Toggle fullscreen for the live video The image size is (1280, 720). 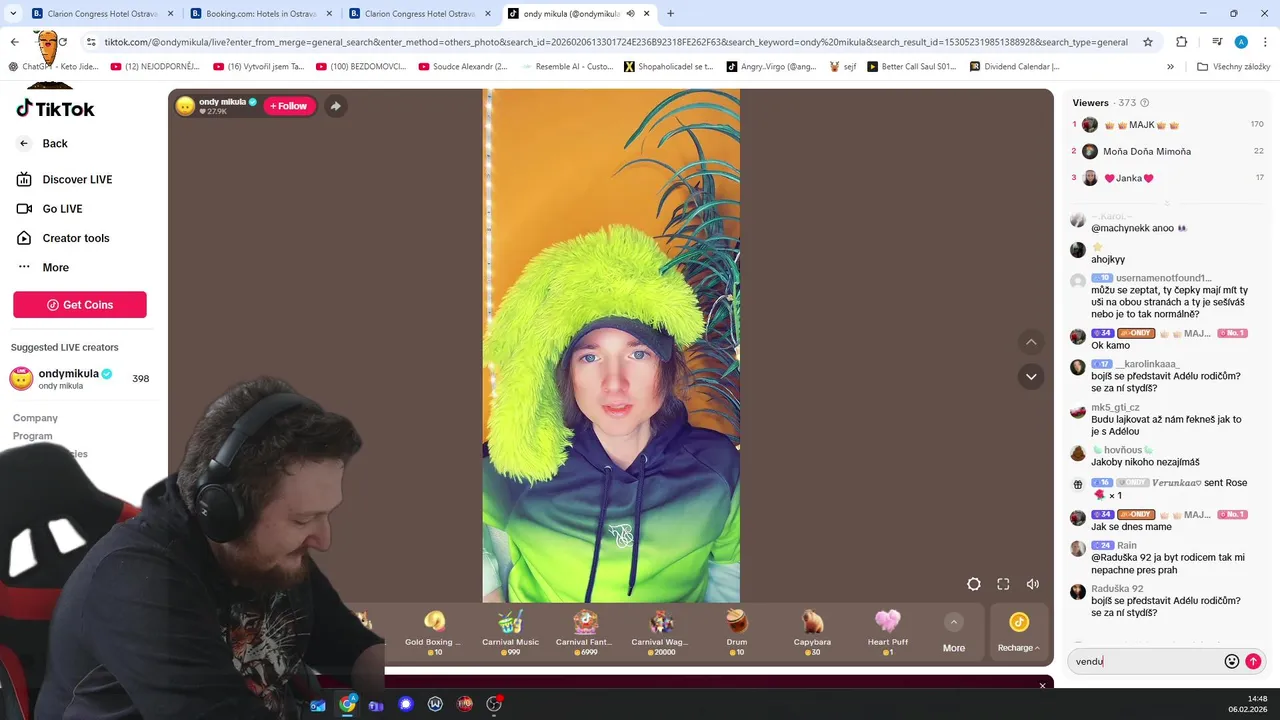(1003, 584)
